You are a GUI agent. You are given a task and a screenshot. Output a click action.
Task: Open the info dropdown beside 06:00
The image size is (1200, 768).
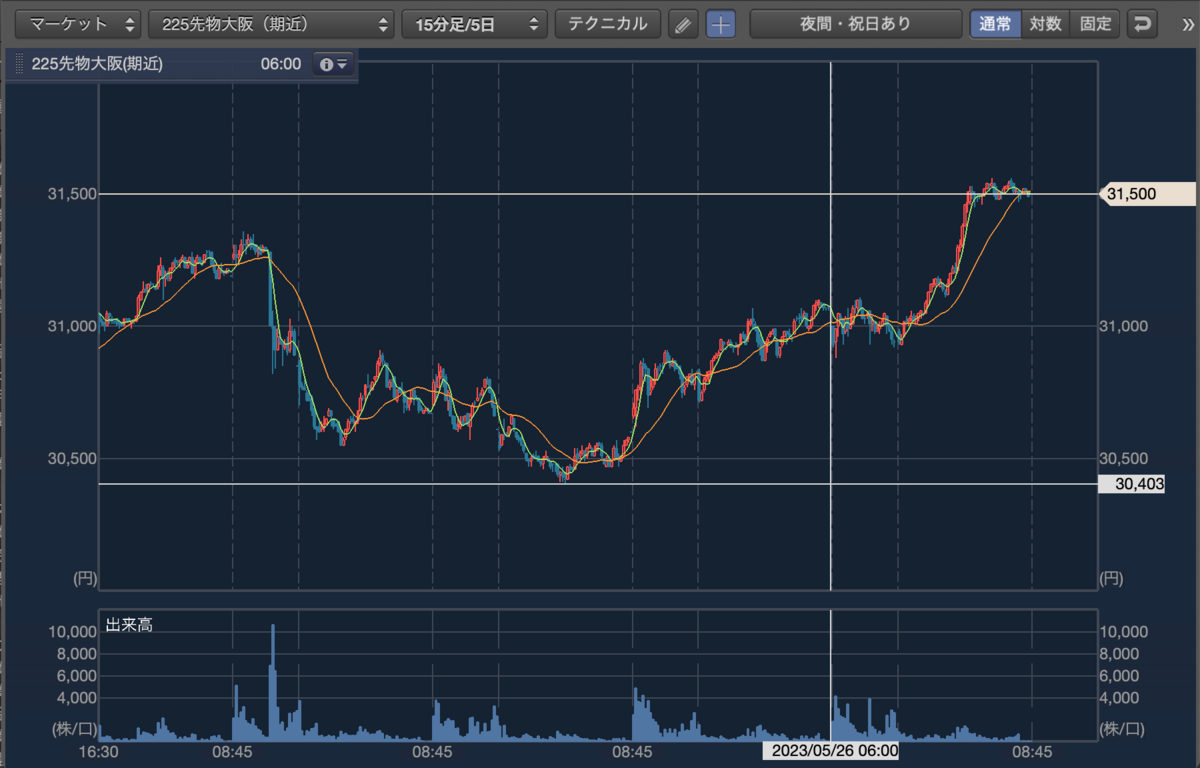(x=332, y=64)
